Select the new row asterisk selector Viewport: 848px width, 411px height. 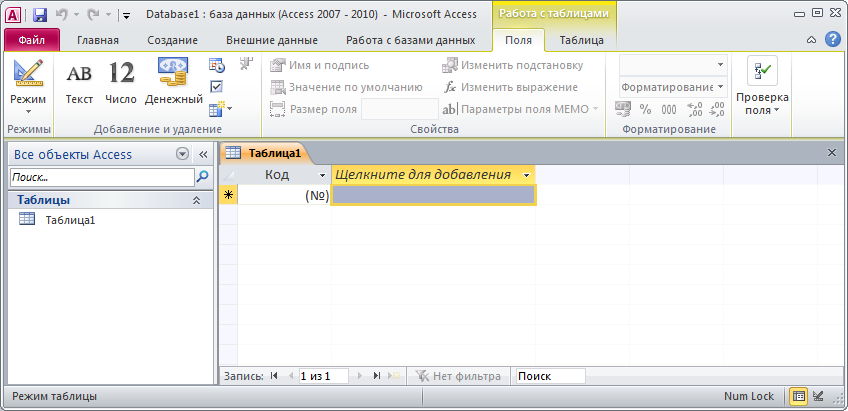pos(229,196)
